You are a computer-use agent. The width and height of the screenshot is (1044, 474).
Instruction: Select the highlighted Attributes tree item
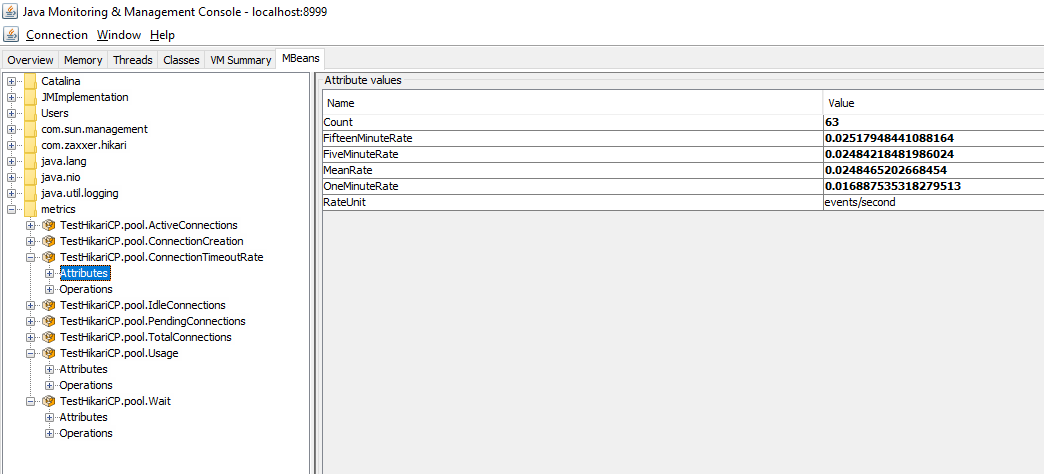[84, 273]
